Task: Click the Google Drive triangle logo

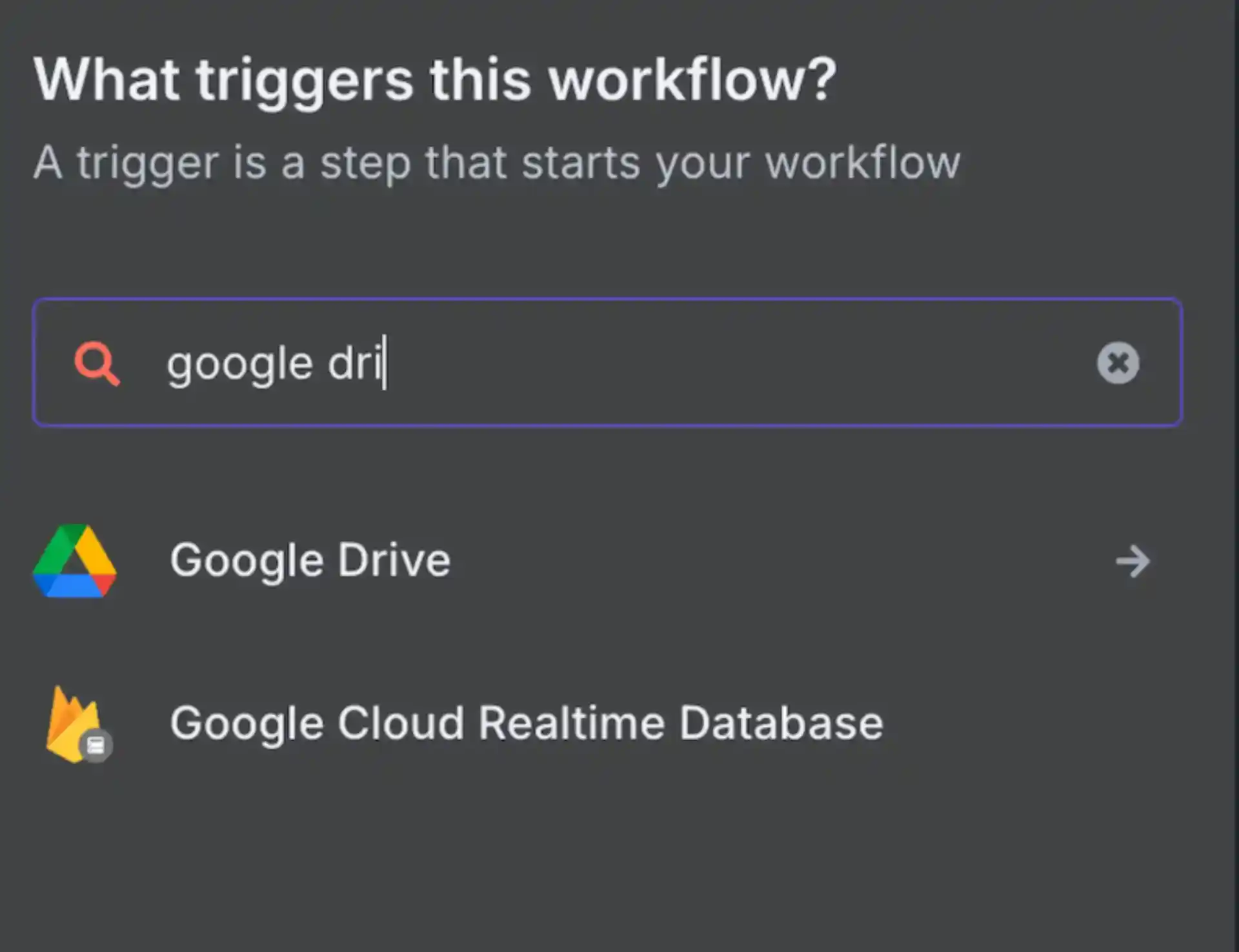Action: tap(74, 560)
